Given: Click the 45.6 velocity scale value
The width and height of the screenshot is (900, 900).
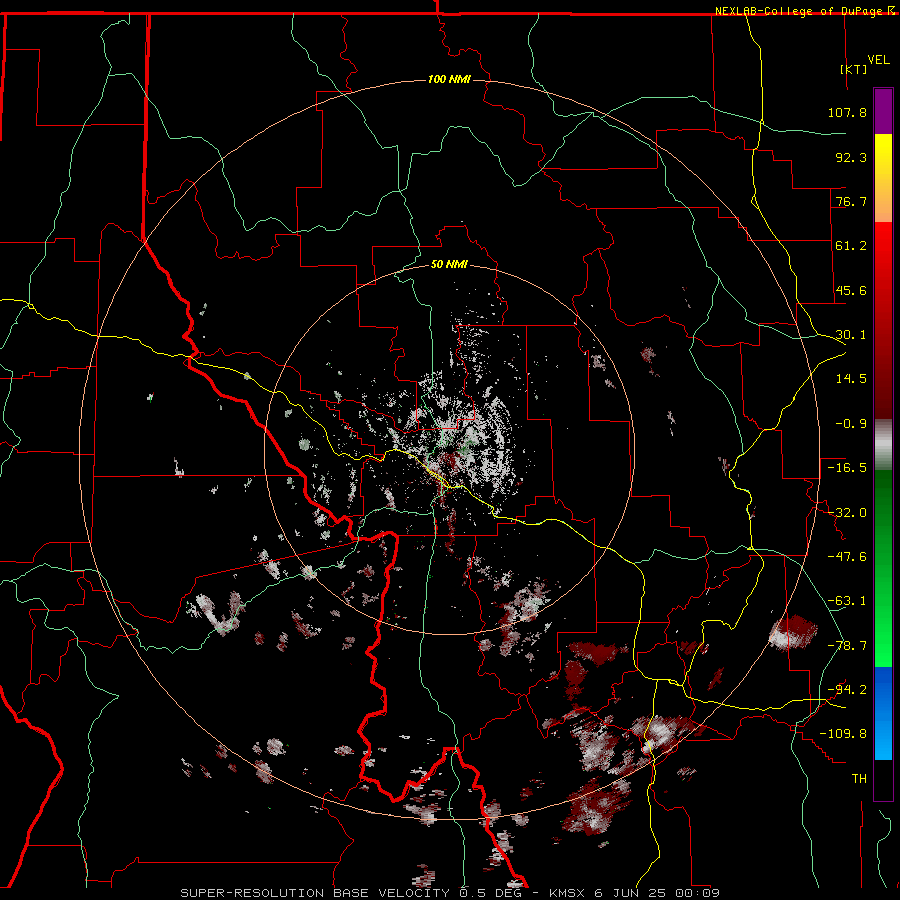Looking at the screenshot, I should tap(851, 290).
